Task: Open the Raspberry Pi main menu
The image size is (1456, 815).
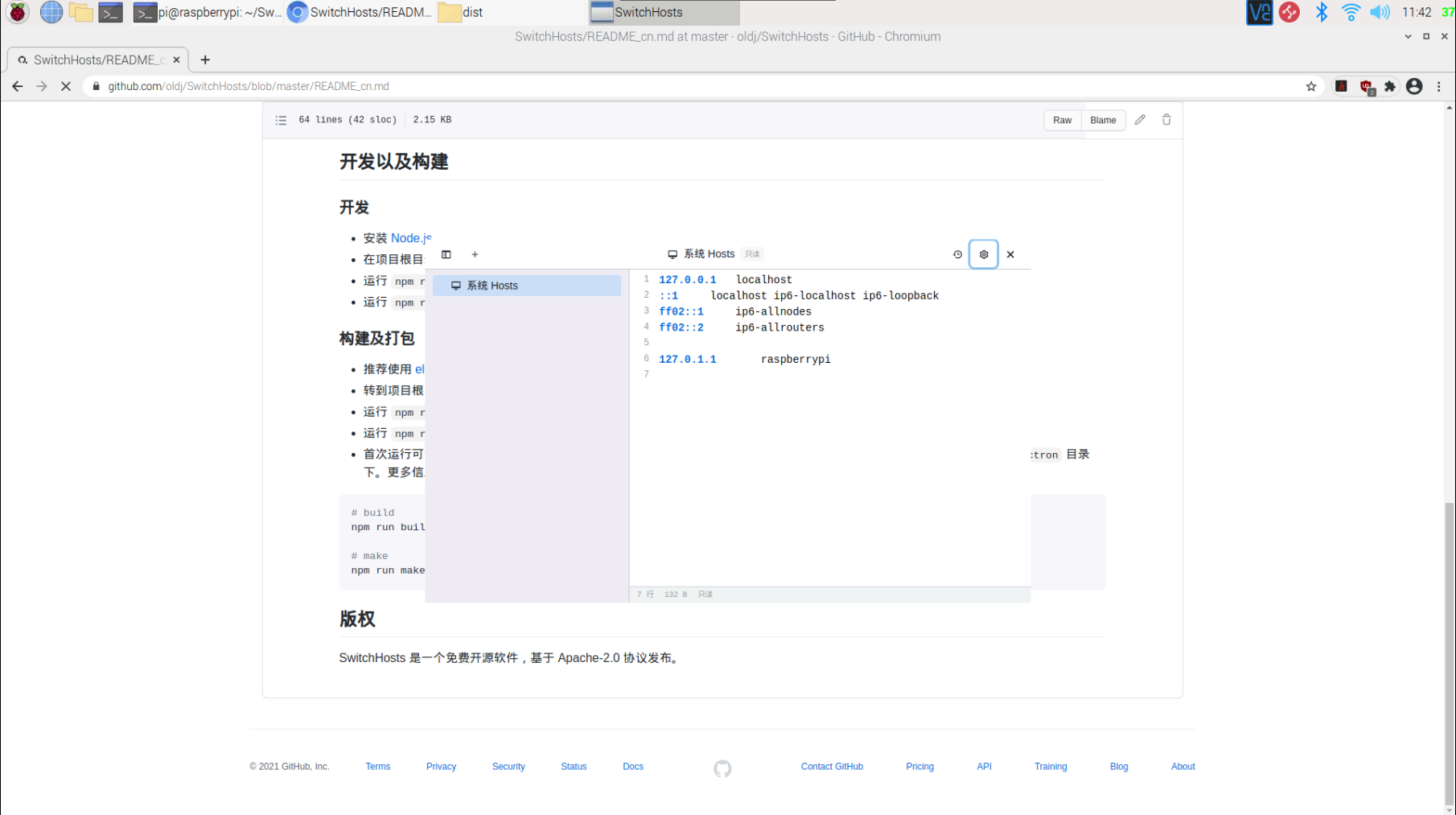Action: pyautogui.click(x=17, y=12)
